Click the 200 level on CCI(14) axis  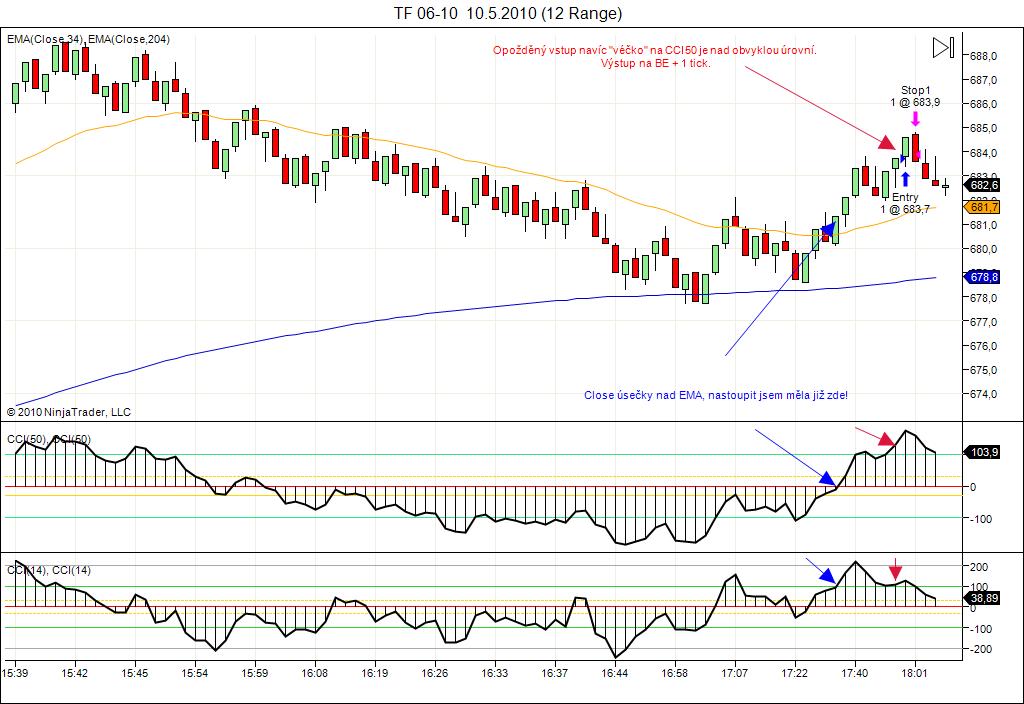[979, 567]
